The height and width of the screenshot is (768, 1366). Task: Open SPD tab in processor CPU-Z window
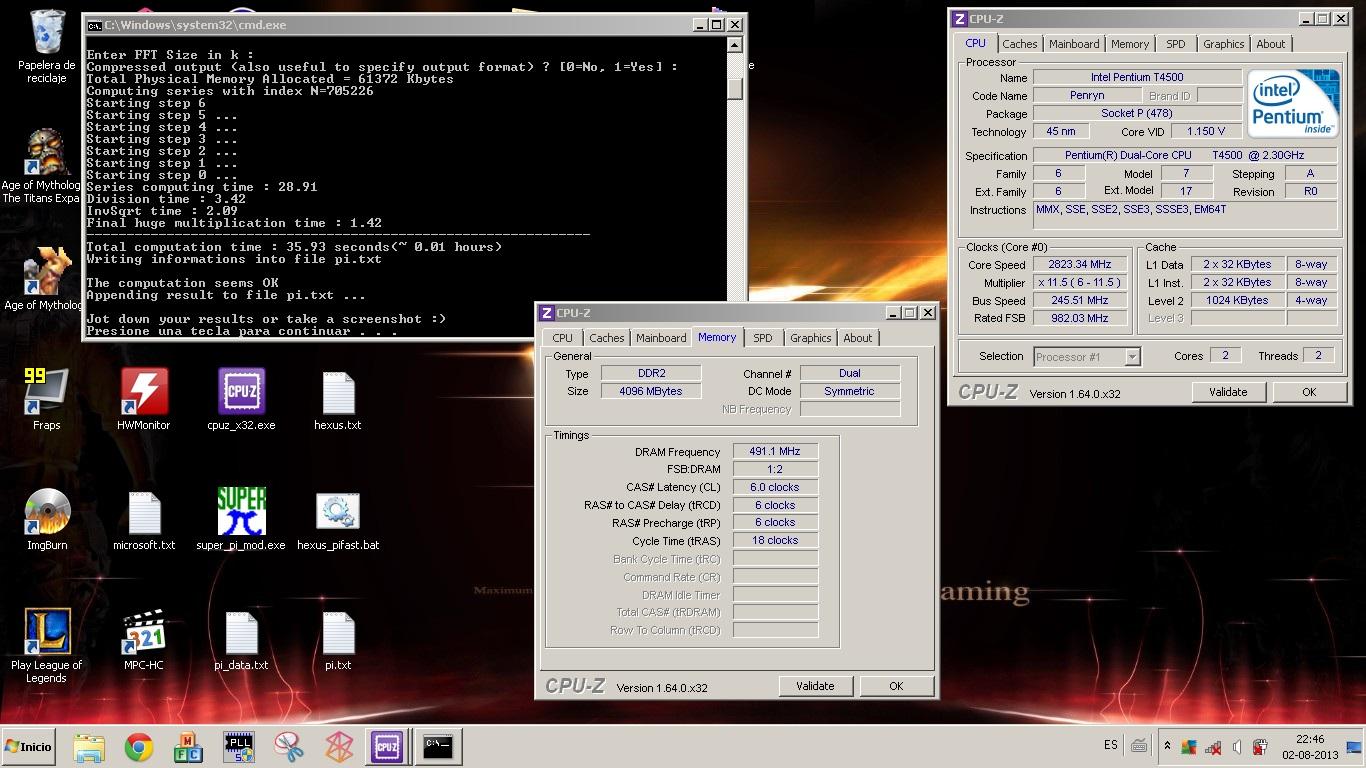click(1176, 44)
